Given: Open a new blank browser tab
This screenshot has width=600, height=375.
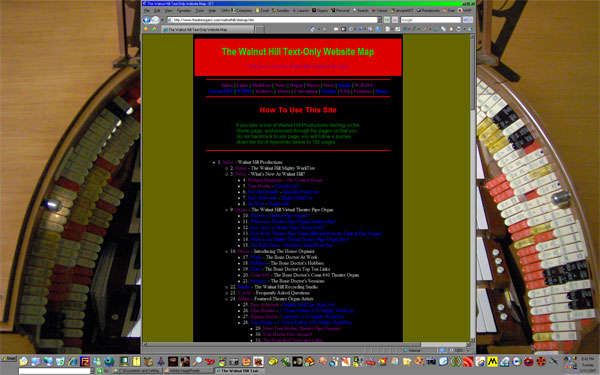Looking at the screenshot, I should click(x=260, y=29).
